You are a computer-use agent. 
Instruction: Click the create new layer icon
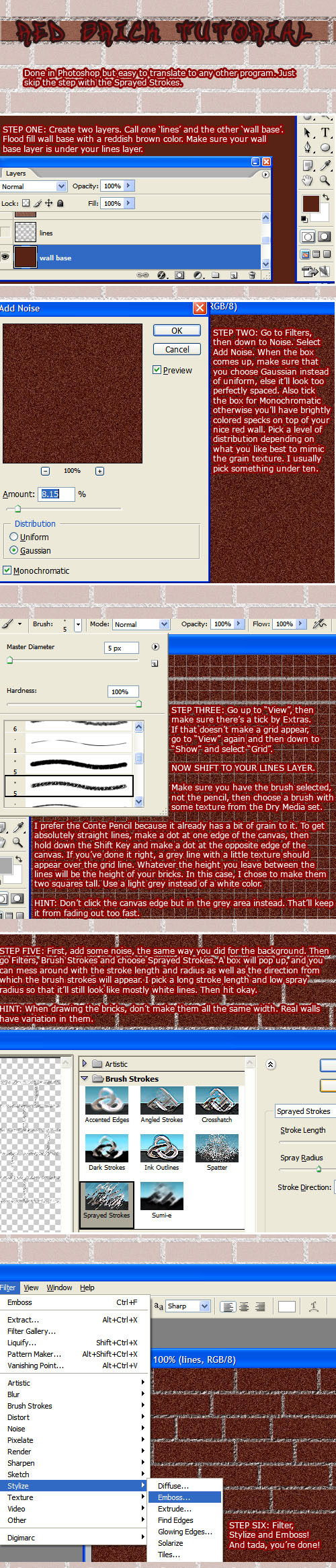click(x=233, y=275)
